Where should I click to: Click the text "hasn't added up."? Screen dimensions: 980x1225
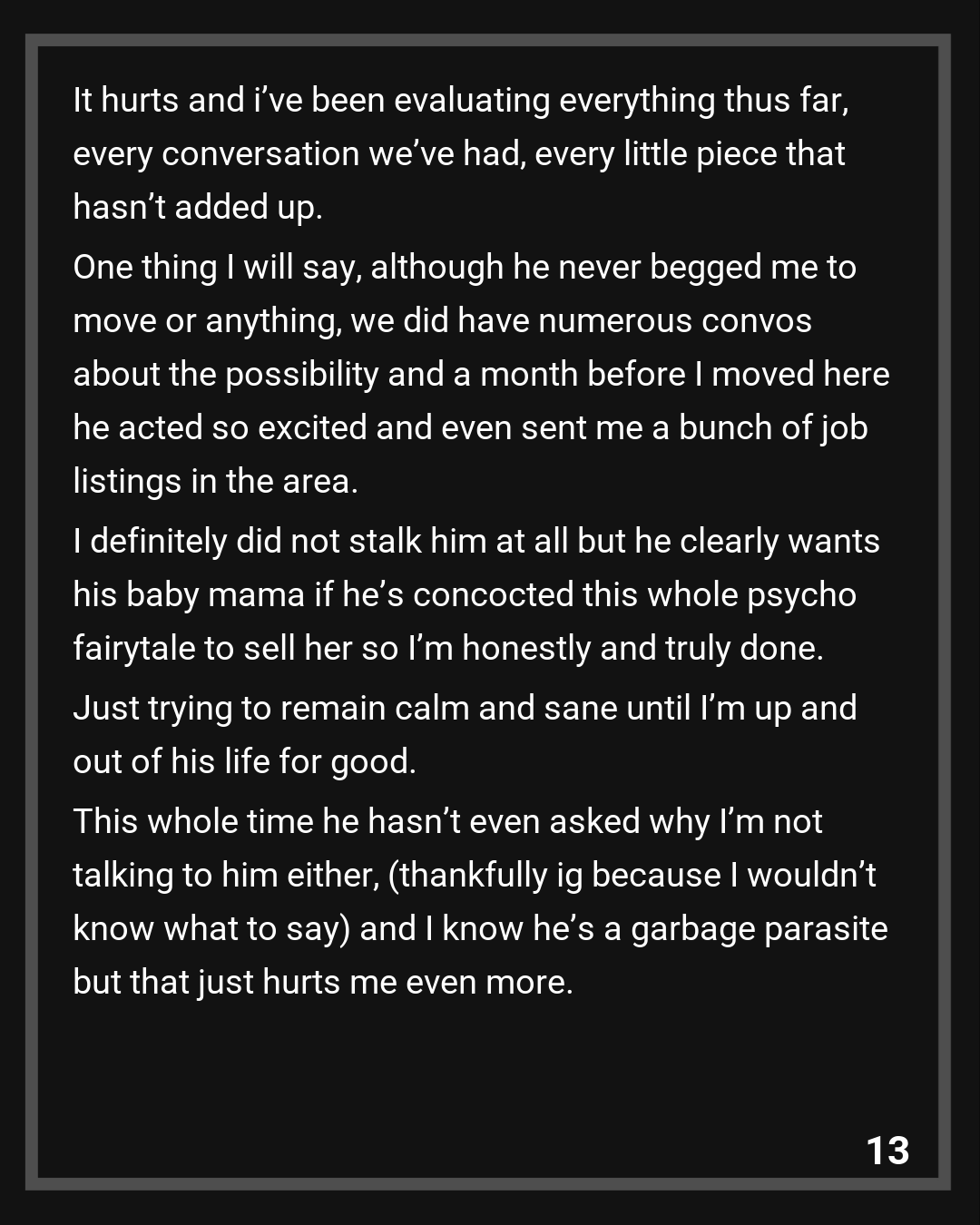(x=198, y=207)
